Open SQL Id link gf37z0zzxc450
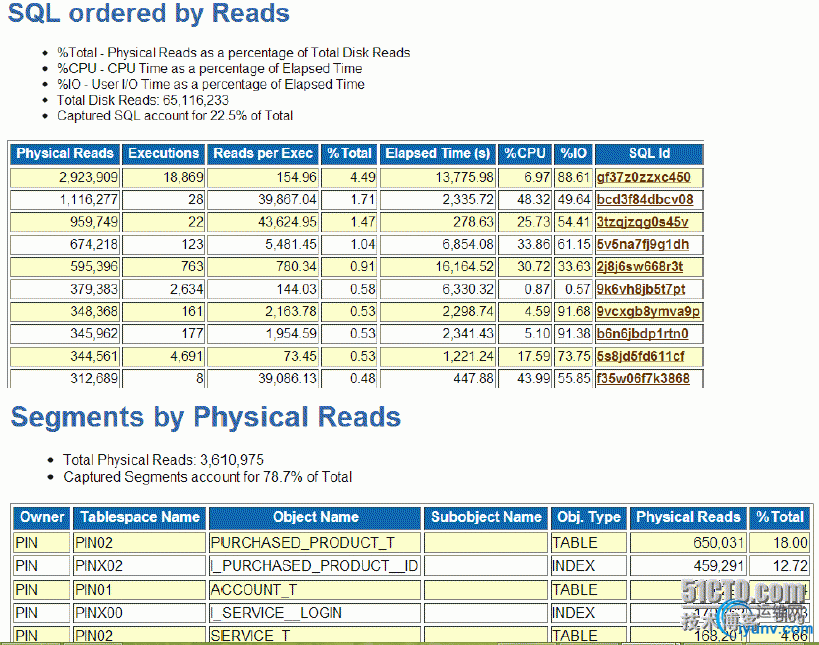This screenshot has width=819, height=645. click(x=644, y=178)
